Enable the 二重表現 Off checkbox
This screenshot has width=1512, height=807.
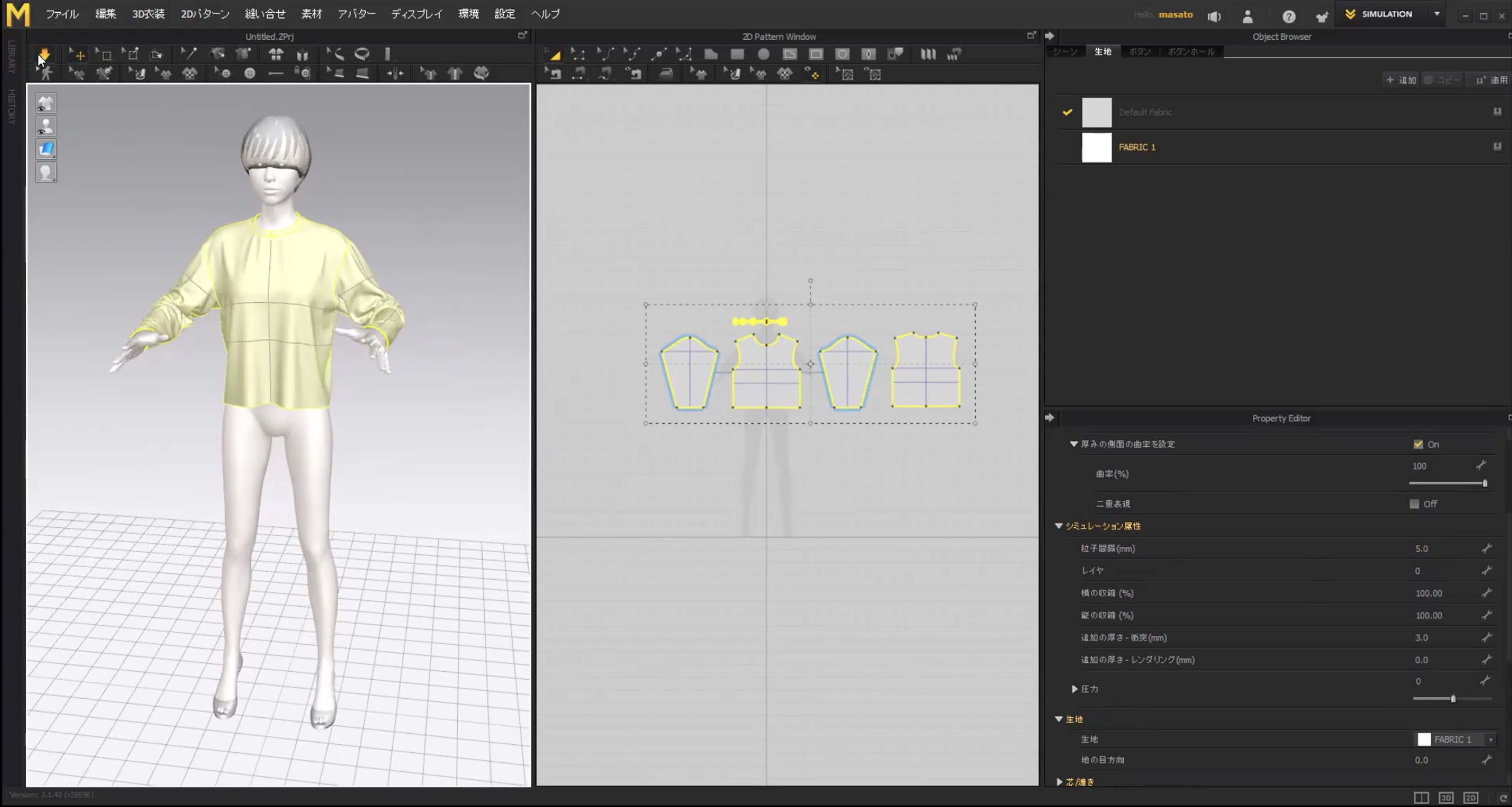tap(1414, 504)
